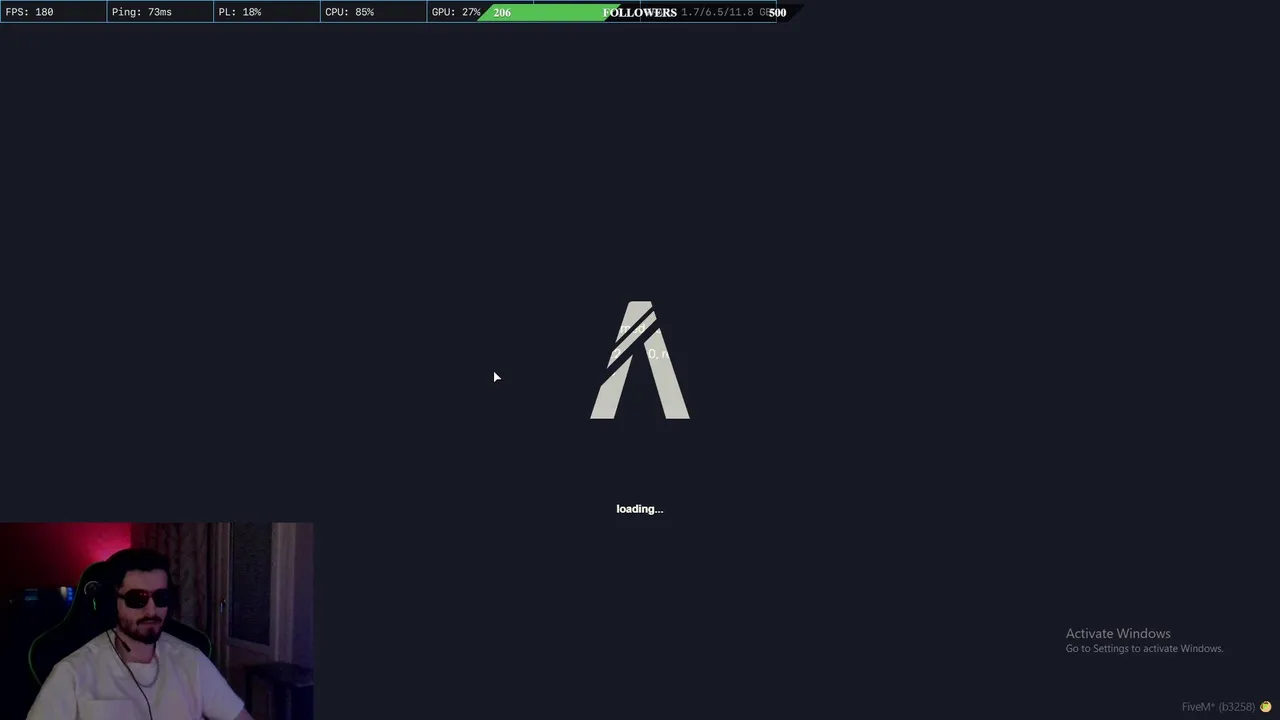This screenshot has height=720, width=1280.
Task: Click the "loading..." status text
Action: tap(640, 509)
